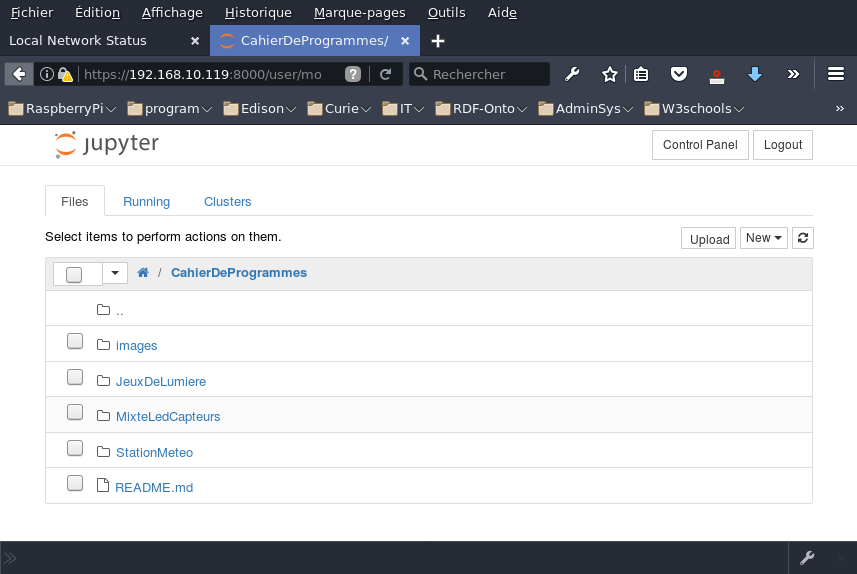Select the StationMeteo folder checkbox
This screenshot has height=574, width=857.
[x=75, y=448]
